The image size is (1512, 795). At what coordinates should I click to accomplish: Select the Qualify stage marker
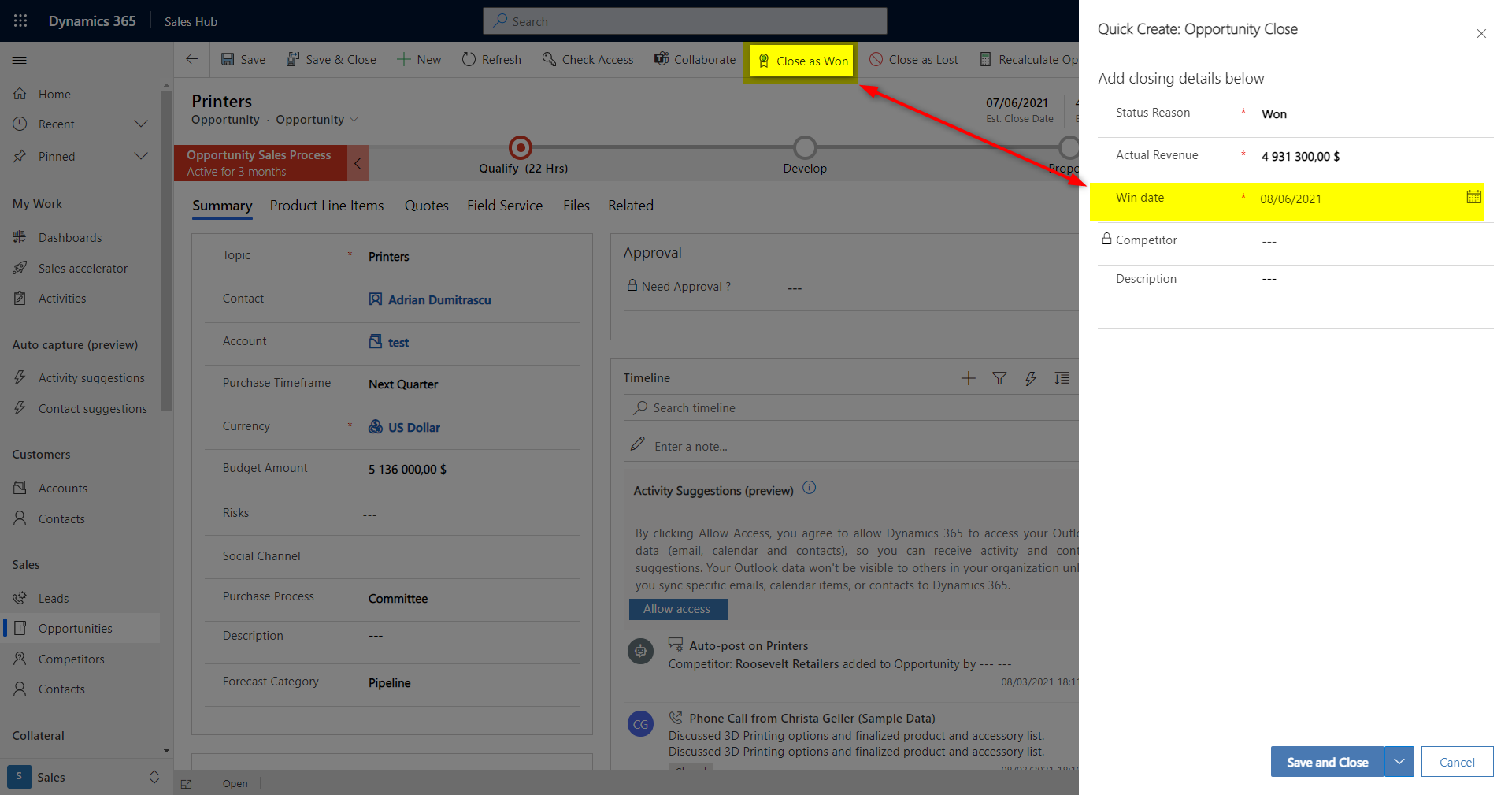520,147
